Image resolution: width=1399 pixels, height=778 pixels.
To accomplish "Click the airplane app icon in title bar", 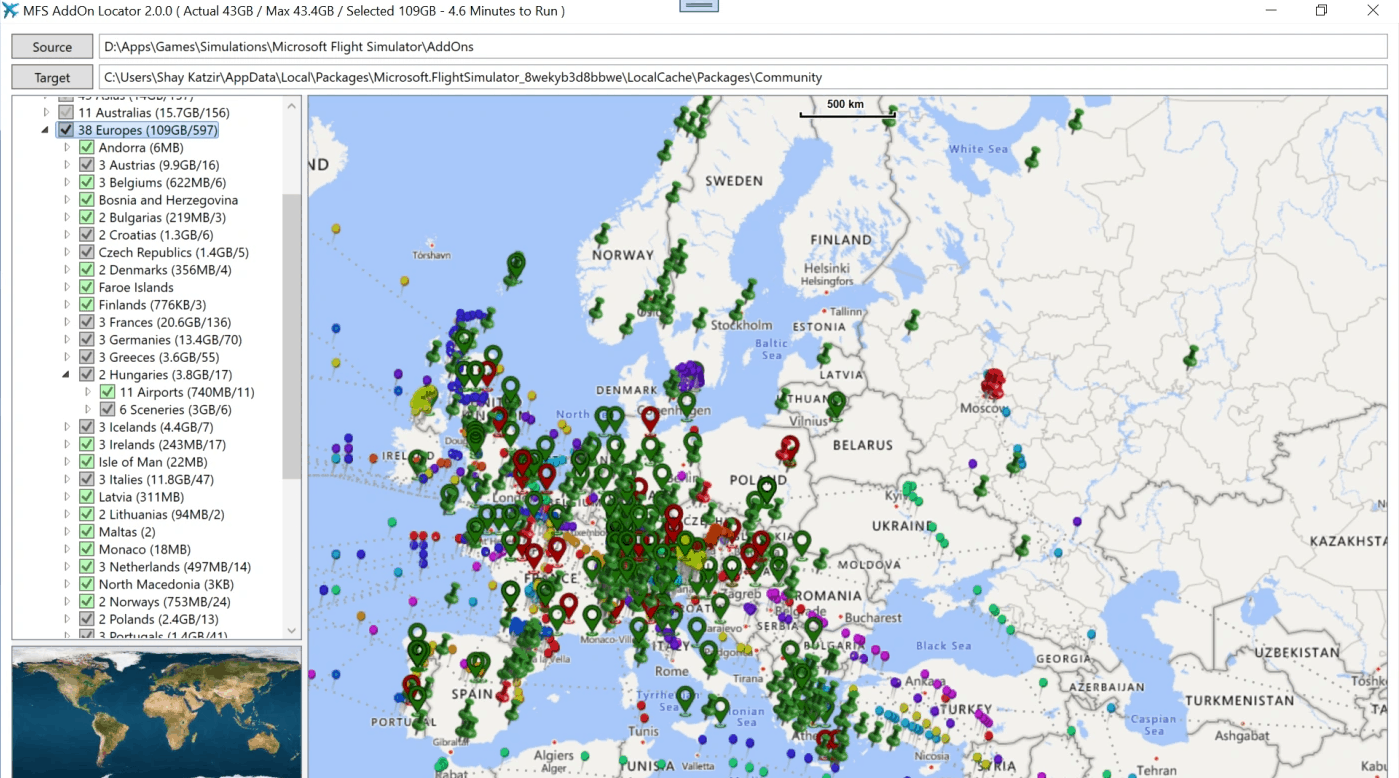I will (x=11, y=10).
